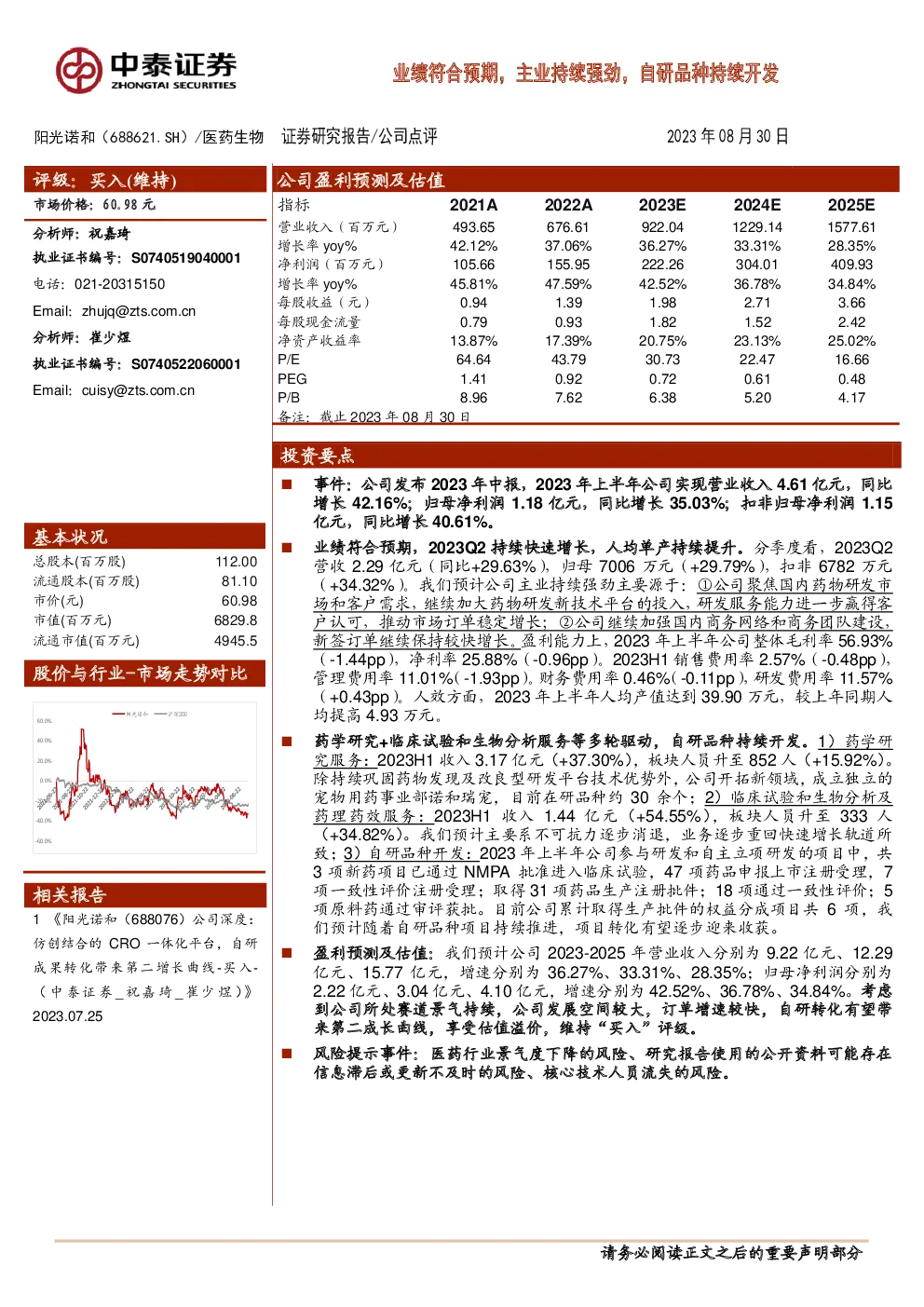Click the 营业收入（百万元）row label
Image resolution: width=924 pixels, height=1307 pixels.
coord(340,227)
